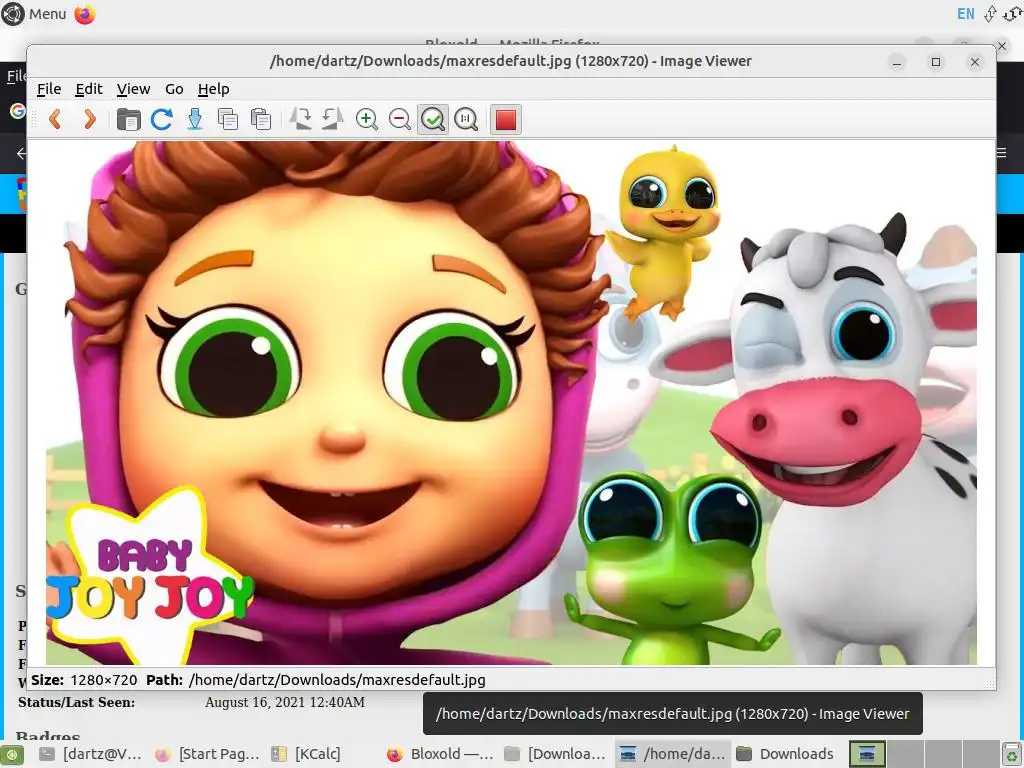Click the Image Viewer title bar text
Image resolution: width=1024 pixels, height=768 pixels.
(511, 61)
